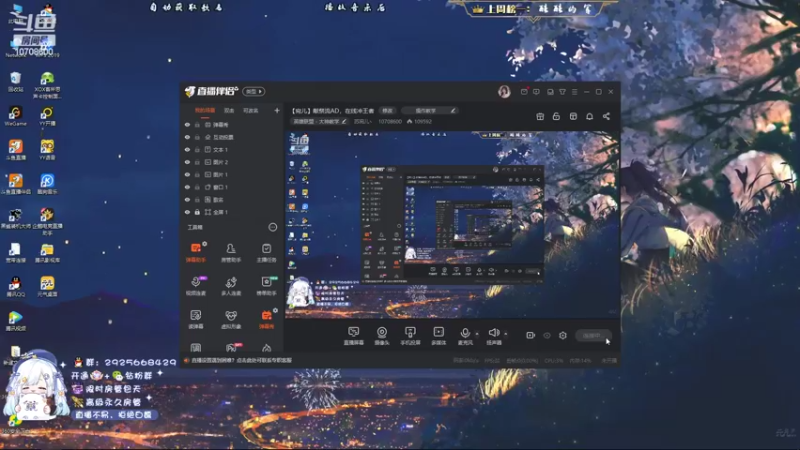Switch to the first scene tab

[x=205, y=111]
